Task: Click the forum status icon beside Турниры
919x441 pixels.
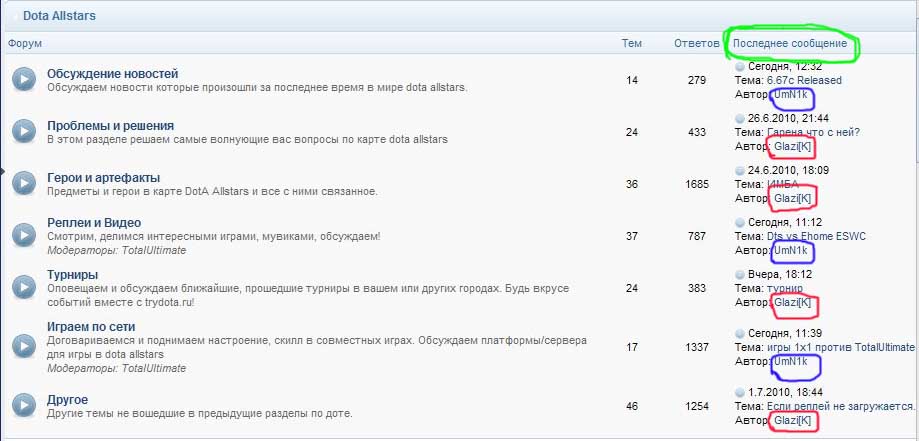Action: (24, 287)
